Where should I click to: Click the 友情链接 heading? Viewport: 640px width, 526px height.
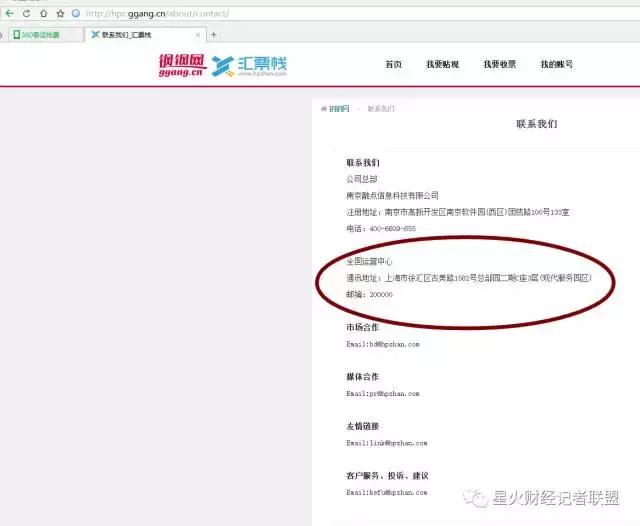(x=363, y=426)
